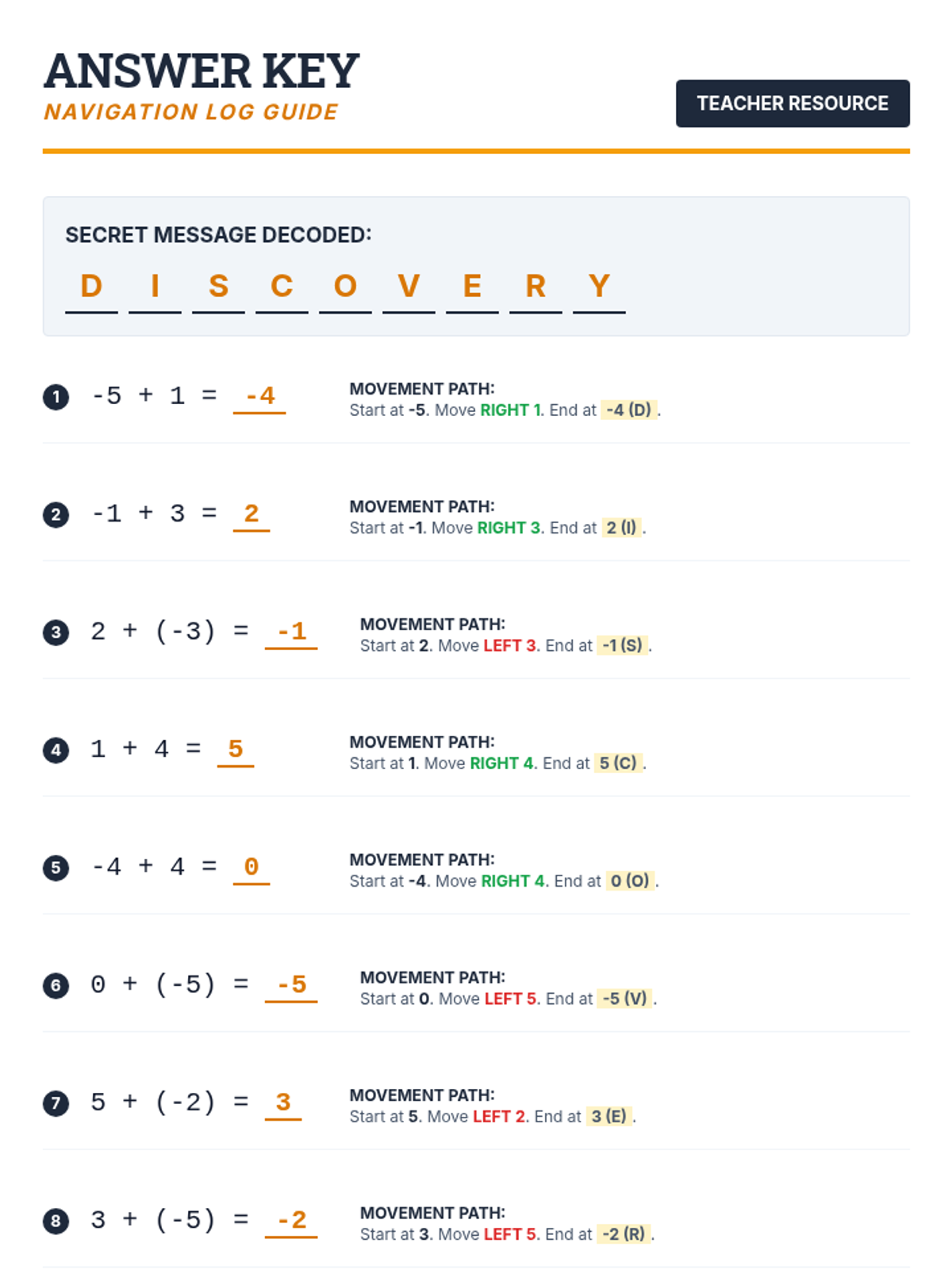The image size is (952, 1270).
Task: Click the red LEFT 3 movement text
Action: (x=510, y=646)
